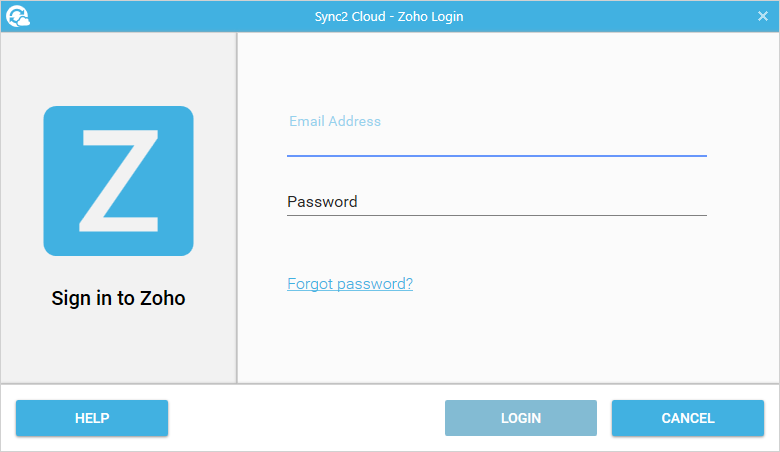Close the Zoho Login dialog with the X
This screenshot has width=780, height=452.
[x=763, y=16]
